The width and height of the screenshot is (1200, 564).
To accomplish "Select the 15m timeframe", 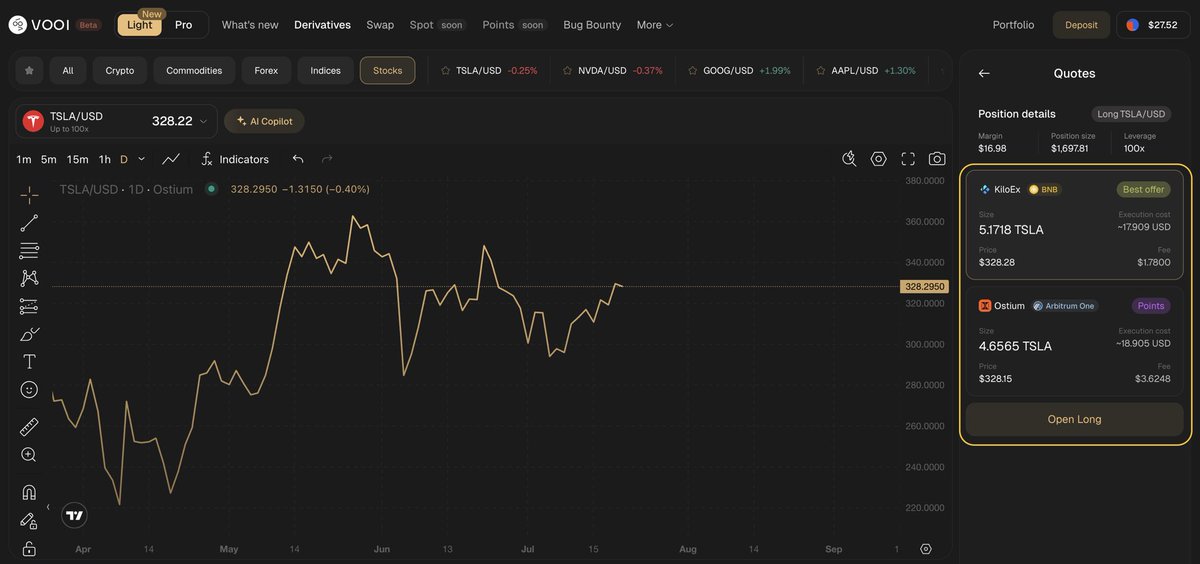I will click(x=78, y=159).
